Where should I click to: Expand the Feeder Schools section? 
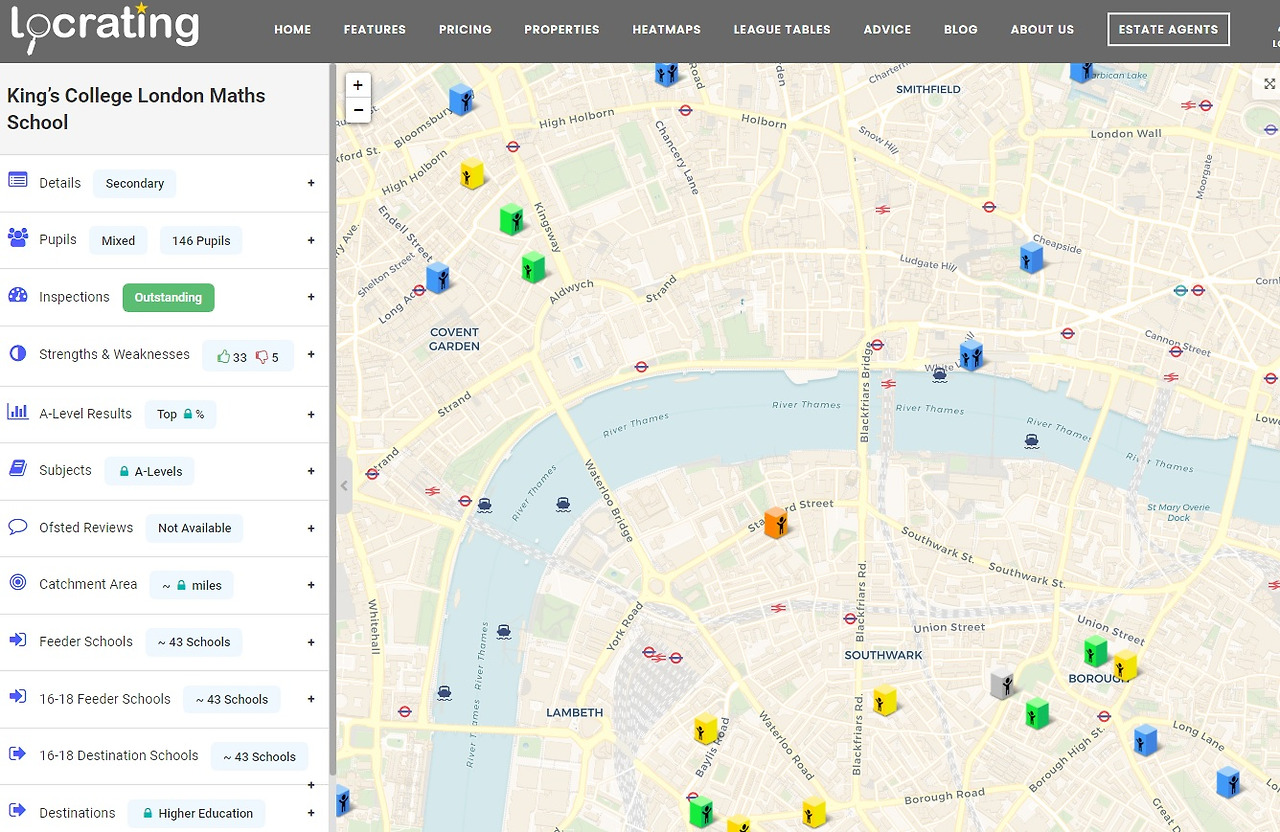311,642
